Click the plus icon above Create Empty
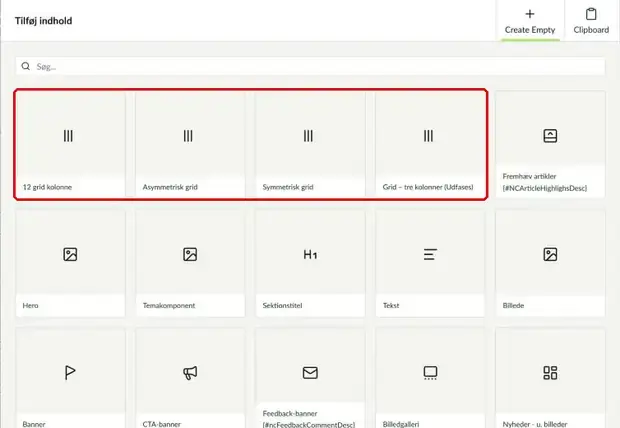The width and height of the screenshot is (620, 428). pos(530,14)
